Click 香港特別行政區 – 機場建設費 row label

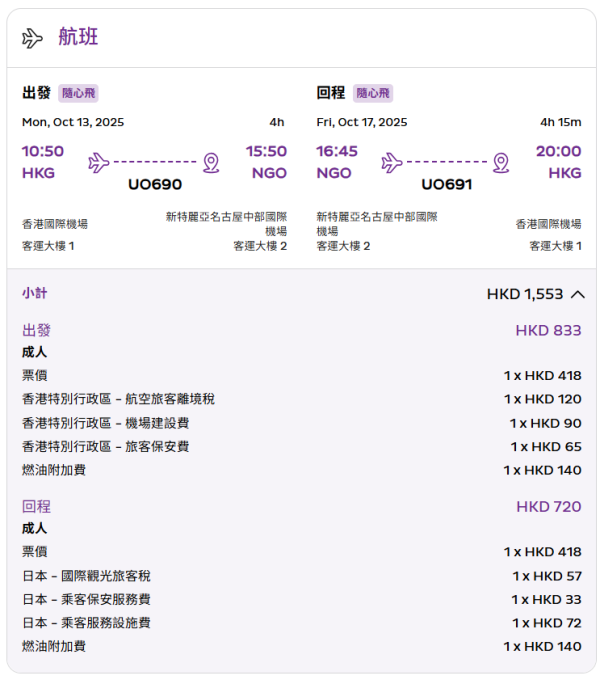point(106,423)
